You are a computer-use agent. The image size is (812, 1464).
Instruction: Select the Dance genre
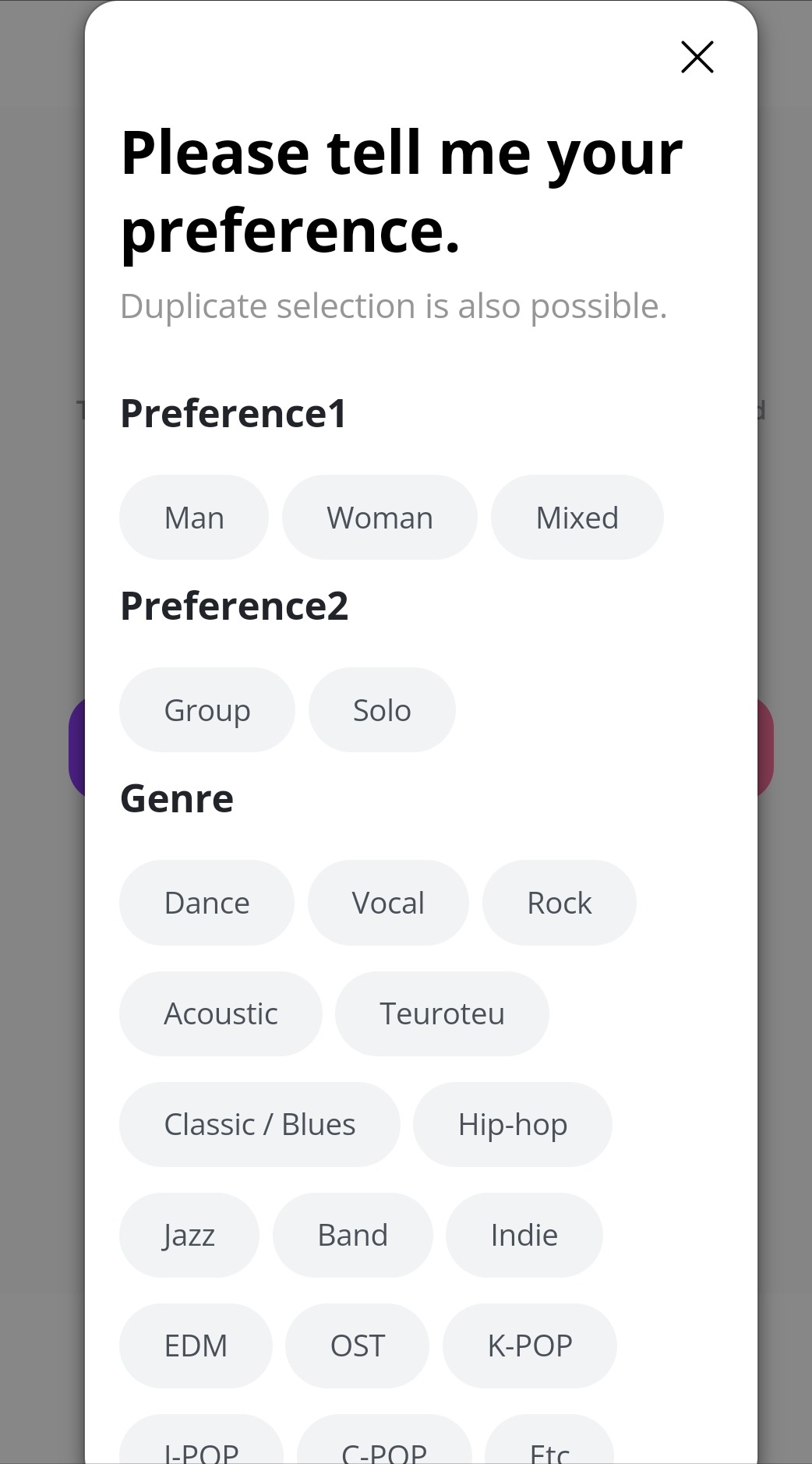[x=207, y=903]
